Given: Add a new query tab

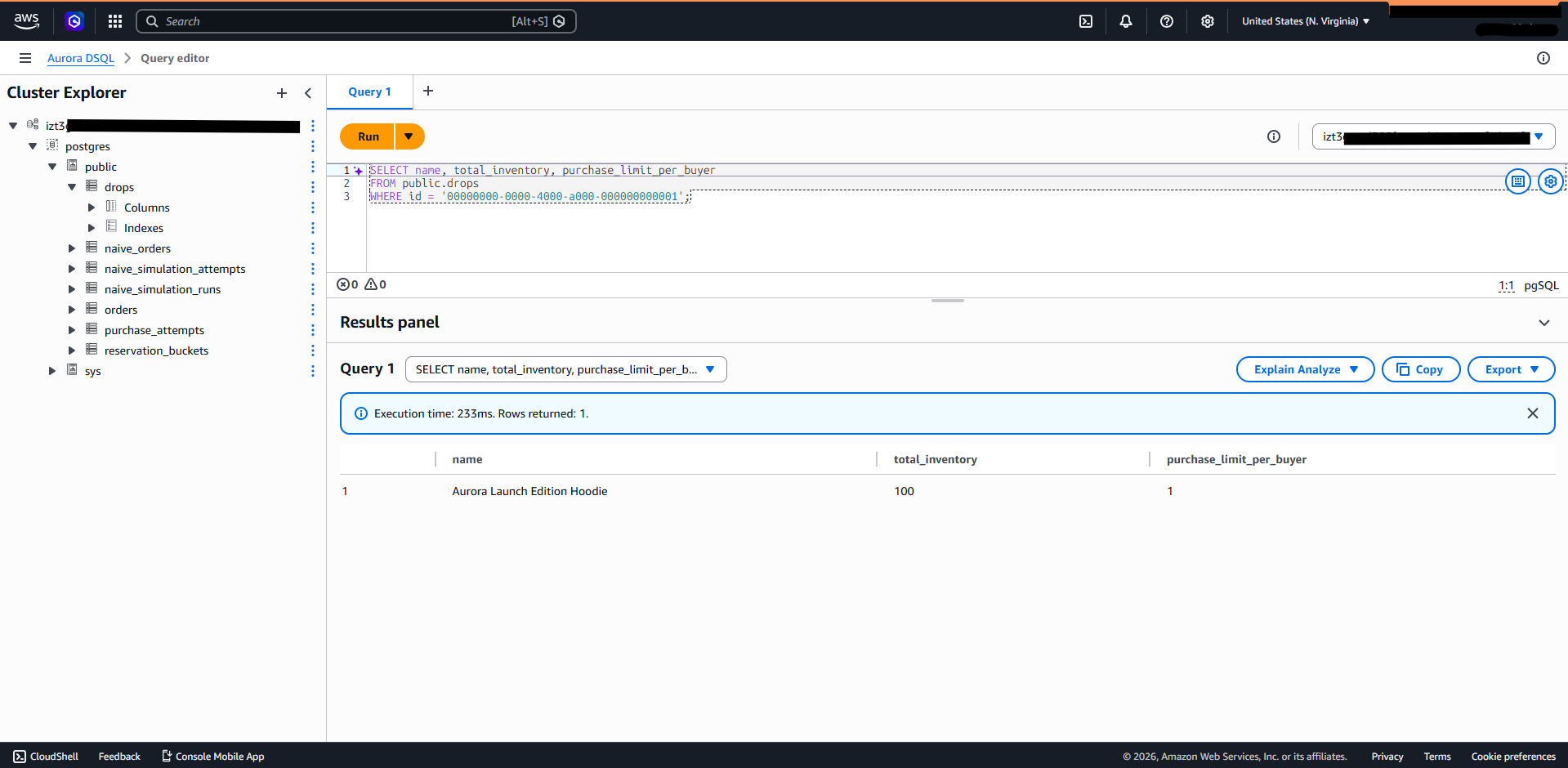Looking at the screenshot, I should click(428, 91).
